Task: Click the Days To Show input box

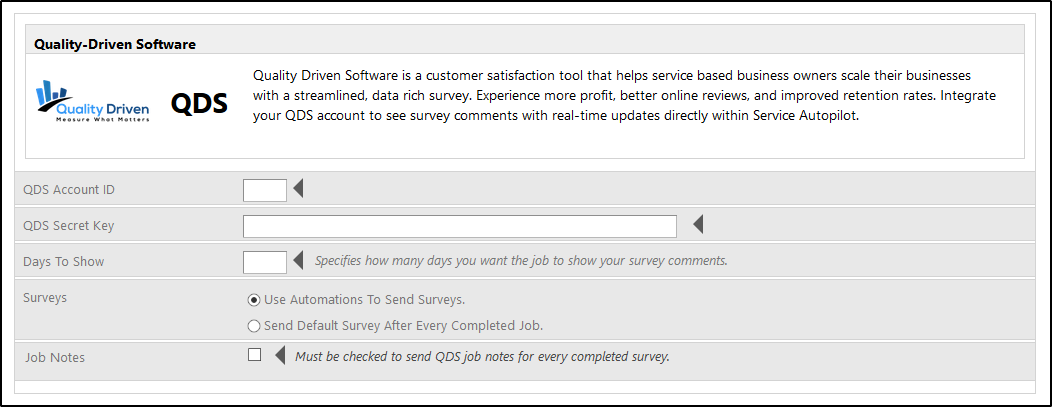Action: pos(264,262)
